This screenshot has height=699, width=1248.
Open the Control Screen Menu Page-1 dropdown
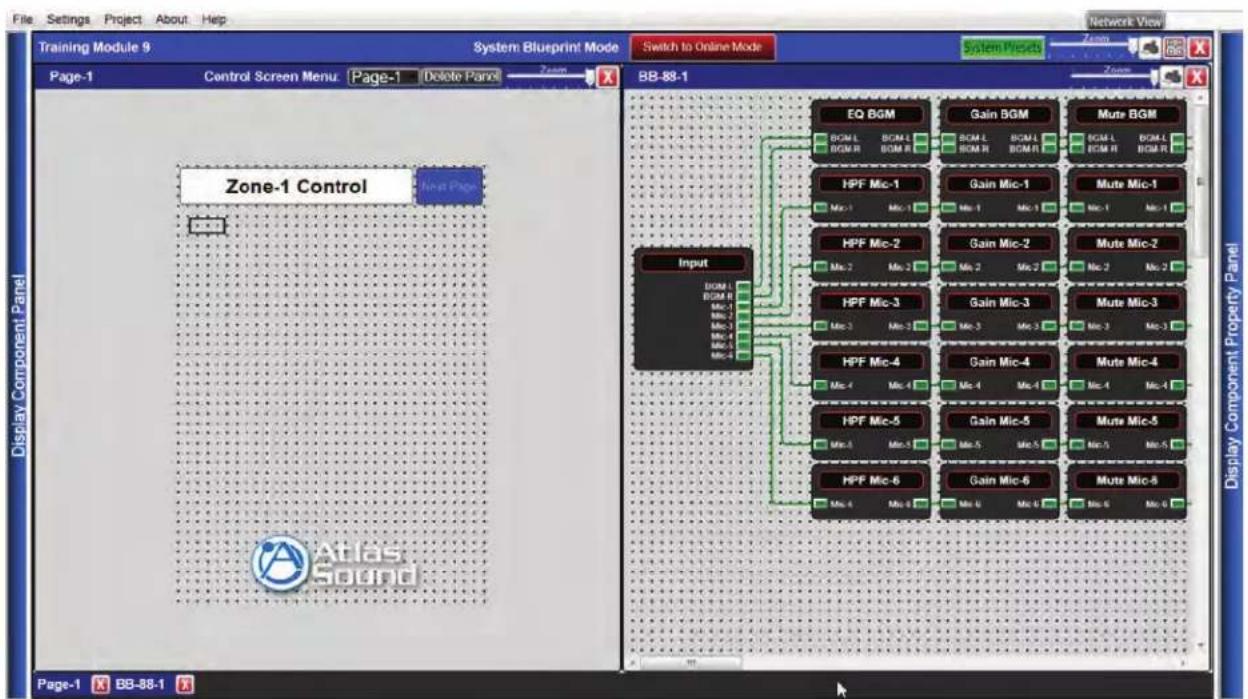pos(384,77)
